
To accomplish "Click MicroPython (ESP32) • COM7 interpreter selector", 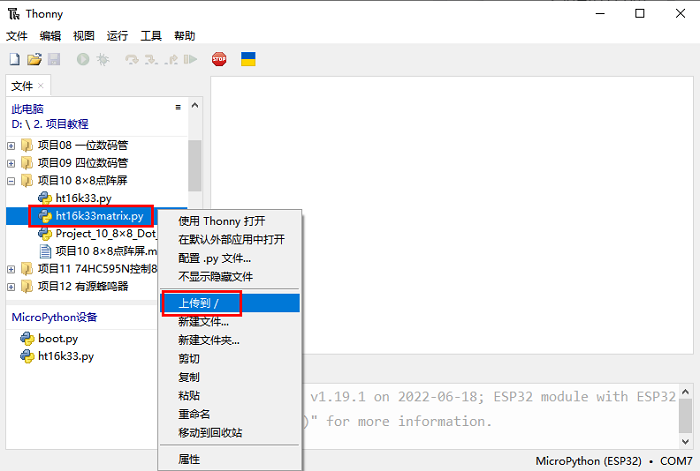I will coord(614,461).
